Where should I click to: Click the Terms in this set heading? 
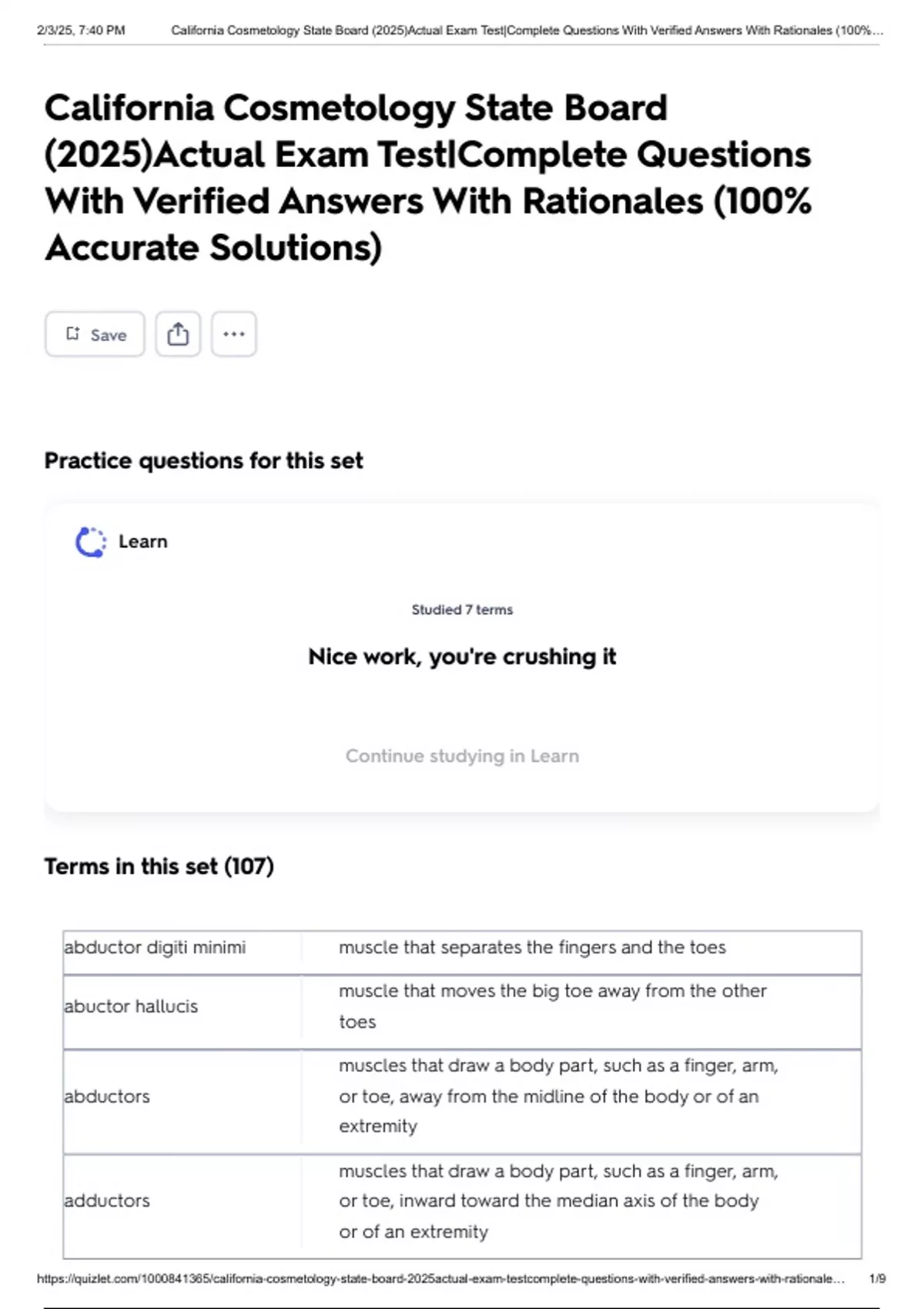point(159,867)
